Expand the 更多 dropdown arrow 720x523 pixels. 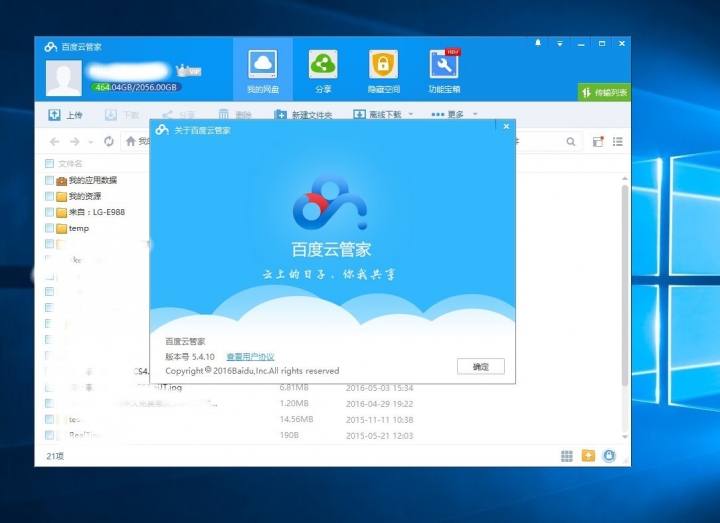pos(475,114)
